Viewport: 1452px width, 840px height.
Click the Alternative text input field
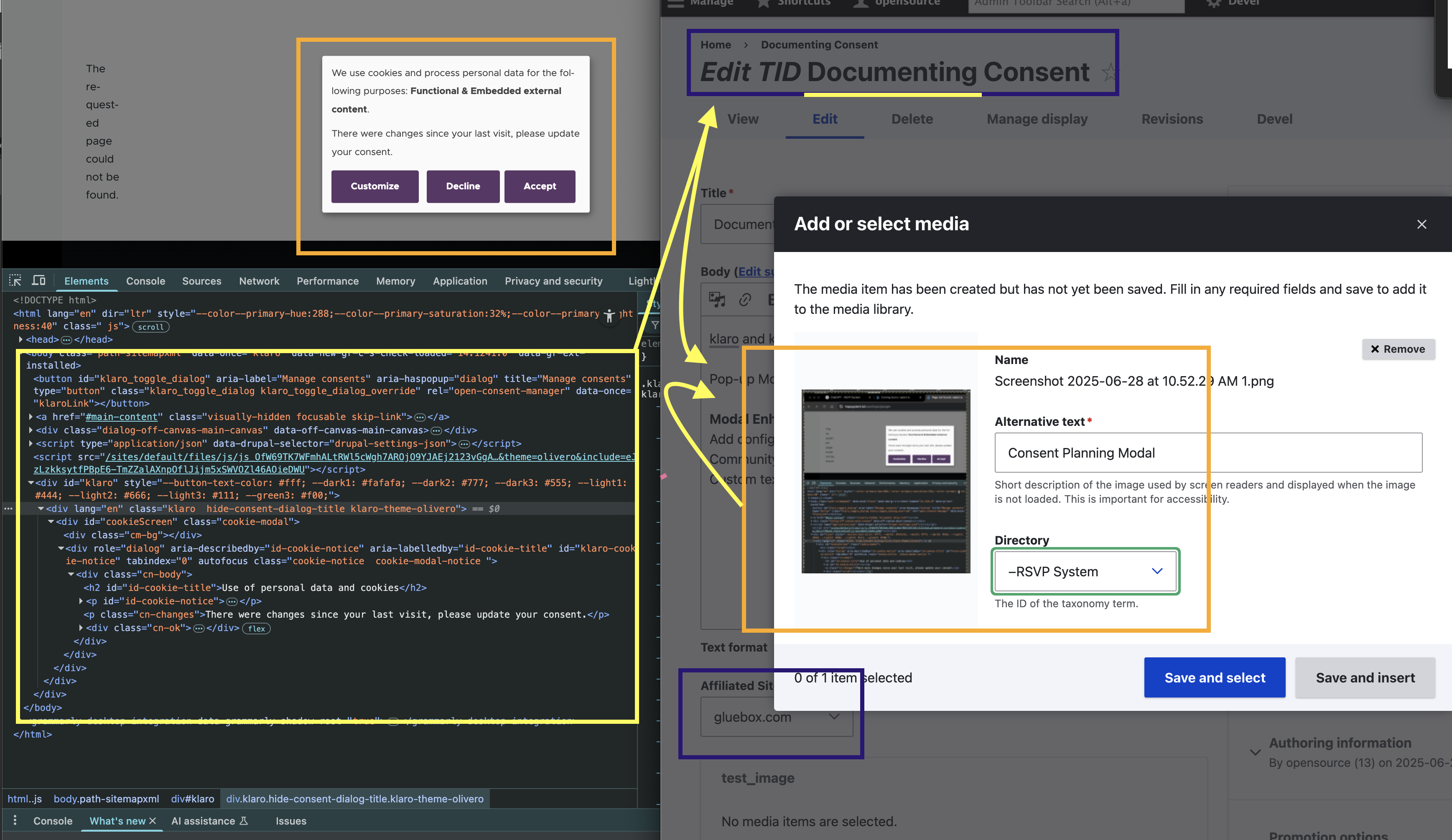point(1208,453)
